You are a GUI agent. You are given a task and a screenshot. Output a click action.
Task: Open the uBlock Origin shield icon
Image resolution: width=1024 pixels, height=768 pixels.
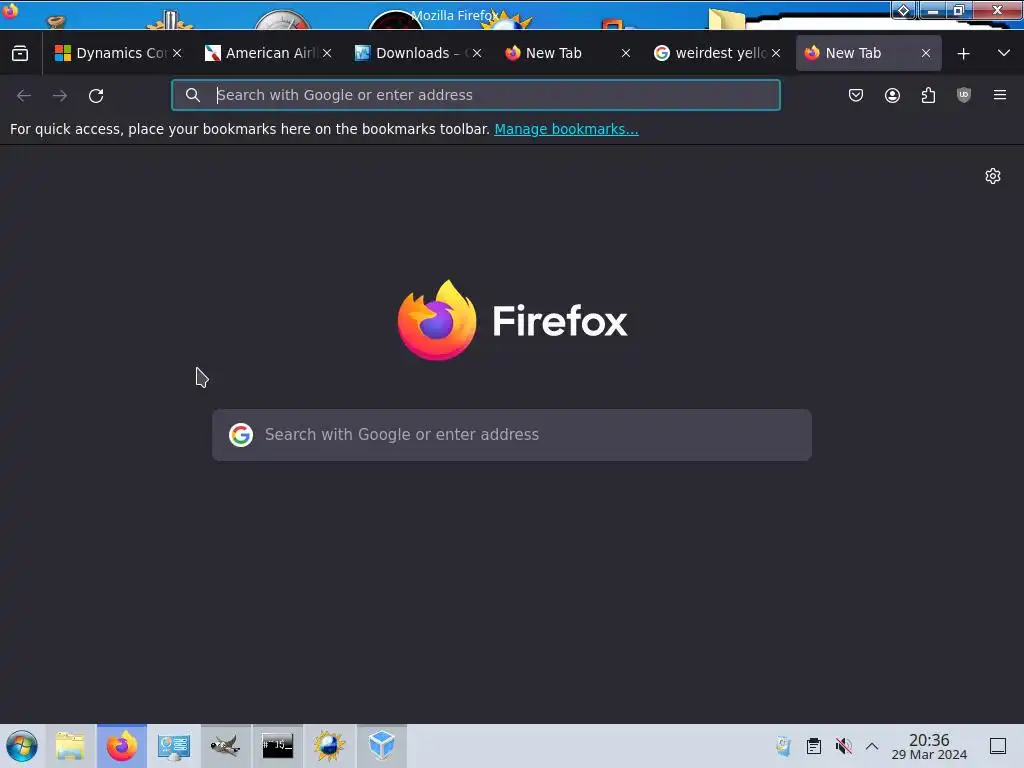(964, 95)
